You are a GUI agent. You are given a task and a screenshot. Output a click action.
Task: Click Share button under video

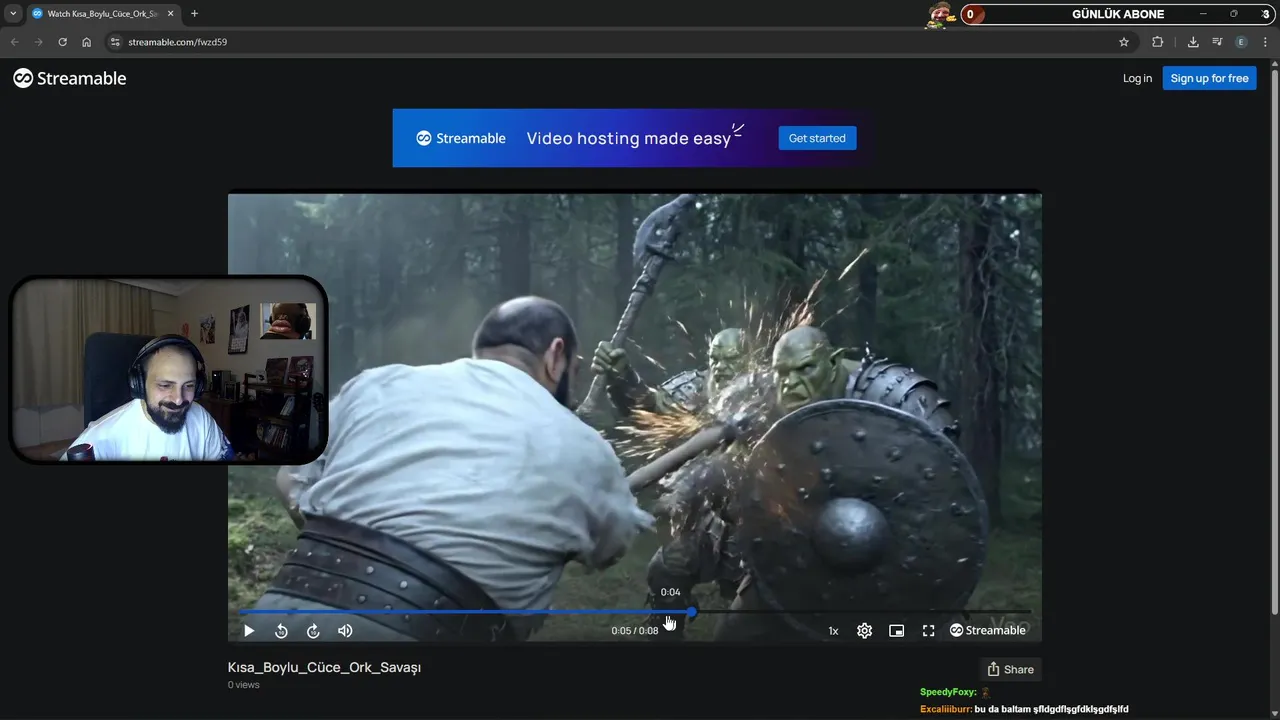[x=1010, y=669]
